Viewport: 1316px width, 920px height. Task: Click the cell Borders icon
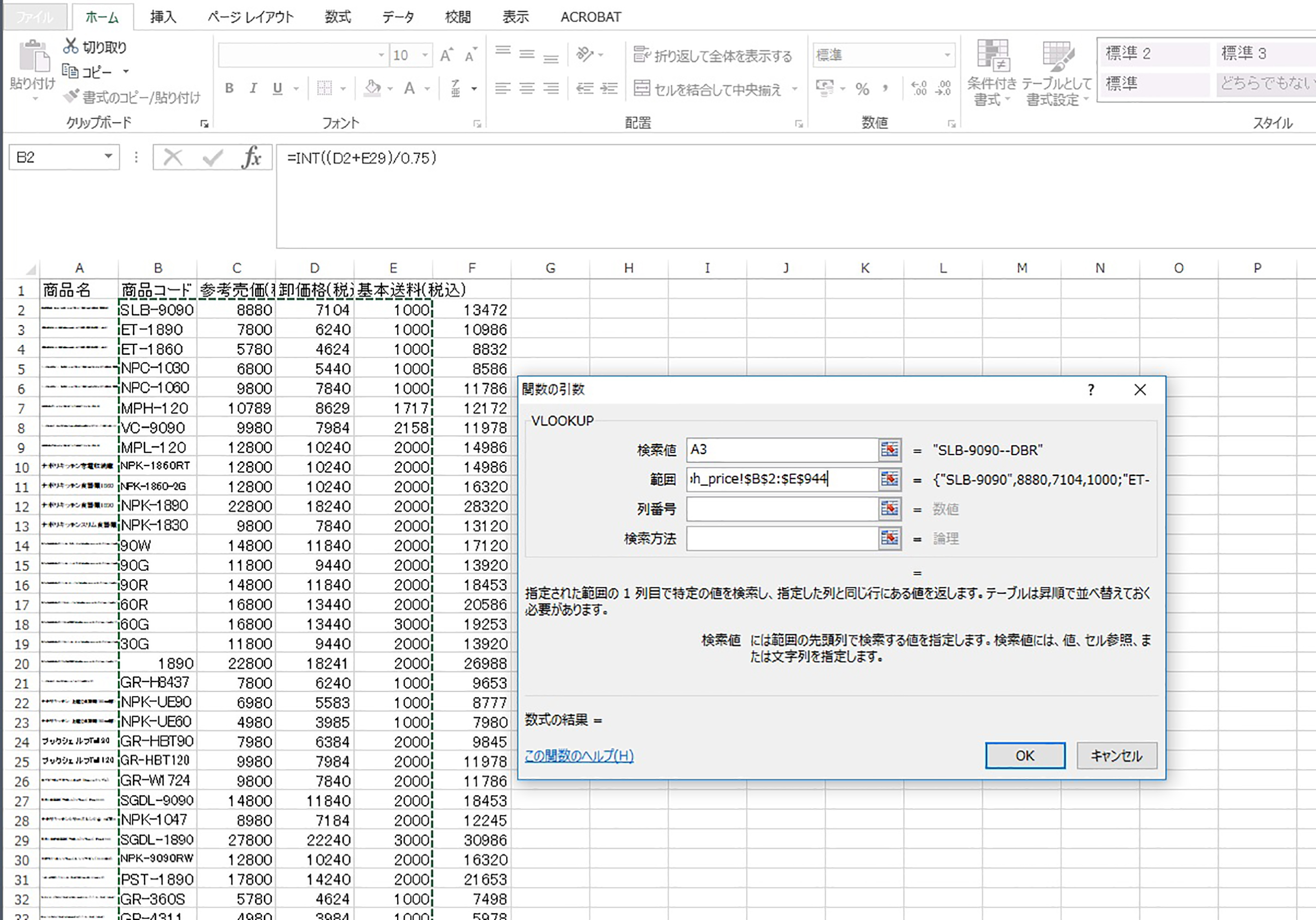click(325, 88)
